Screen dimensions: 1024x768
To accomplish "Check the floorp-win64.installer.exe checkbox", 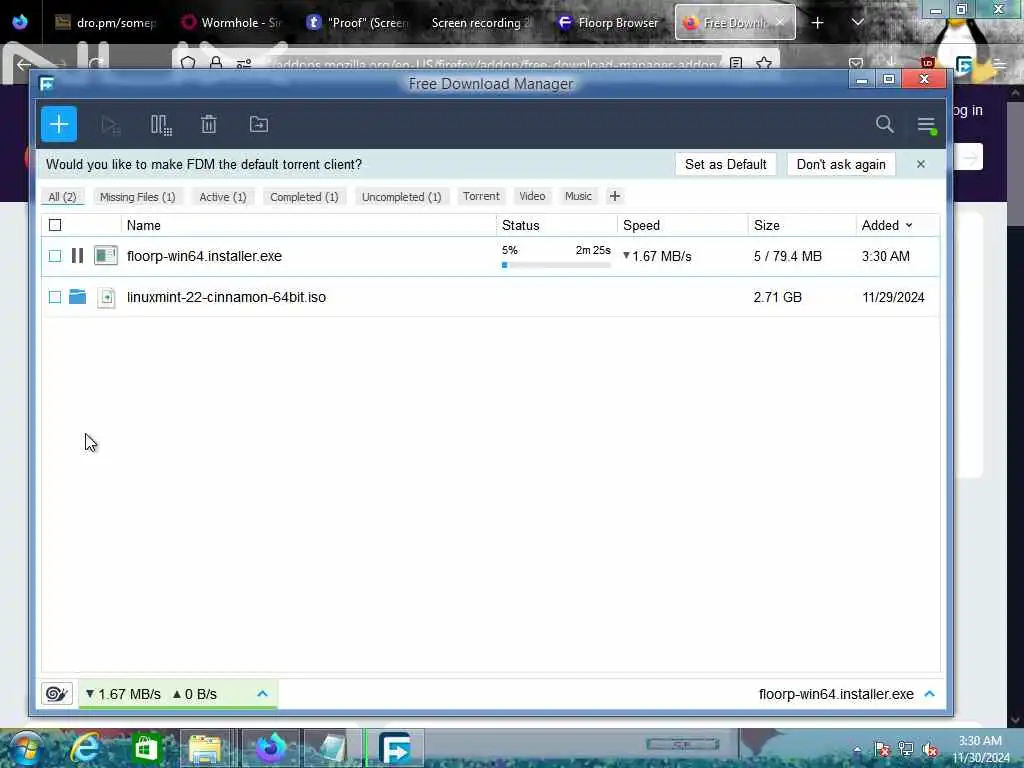I will coord(55,256).
